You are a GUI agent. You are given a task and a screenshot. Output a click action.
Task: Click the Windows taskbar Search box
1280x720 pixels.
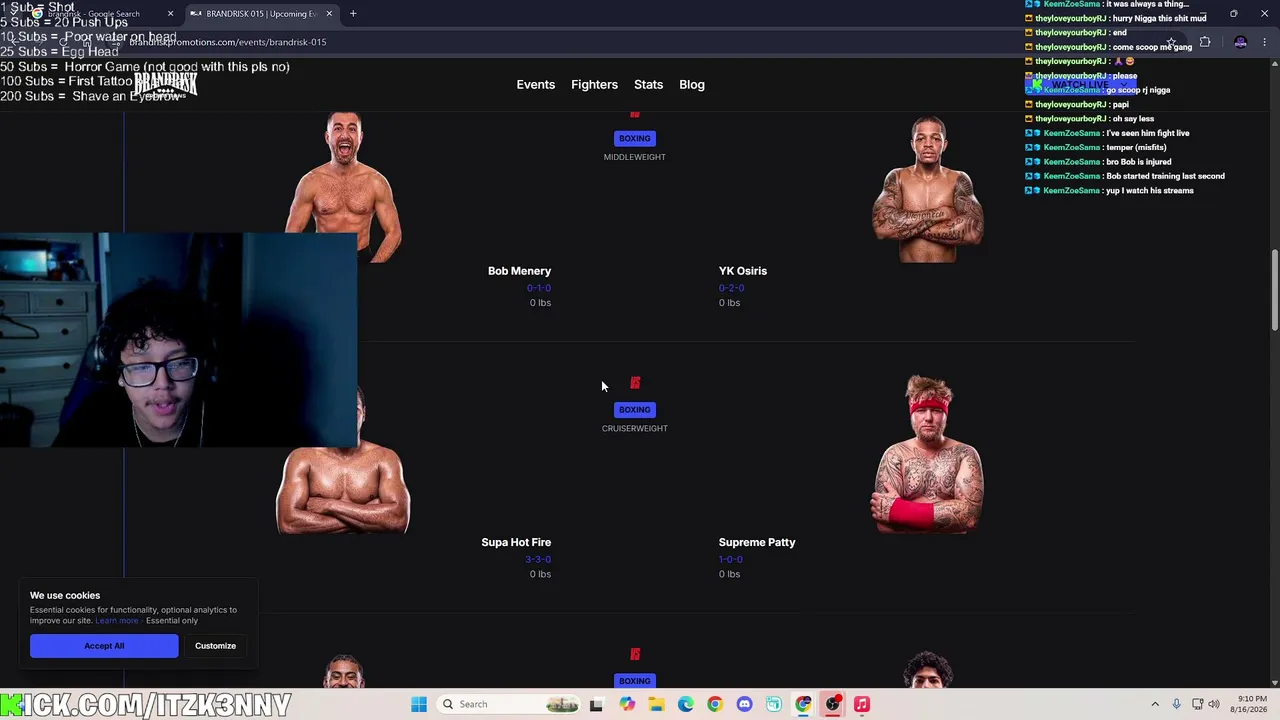click(x=510, y=704)
